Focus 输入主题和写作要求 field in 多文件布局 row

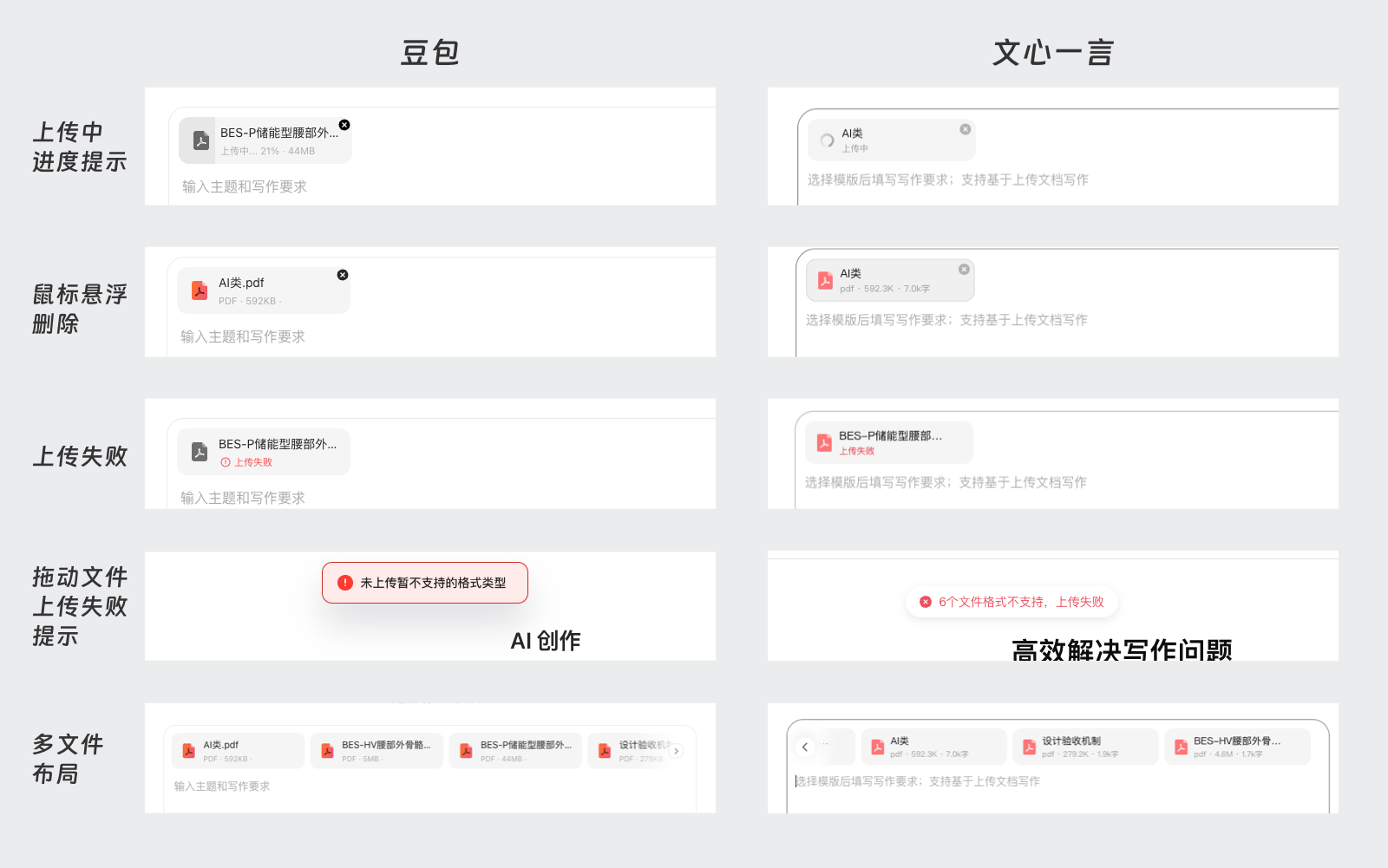(x=222, y=786)
